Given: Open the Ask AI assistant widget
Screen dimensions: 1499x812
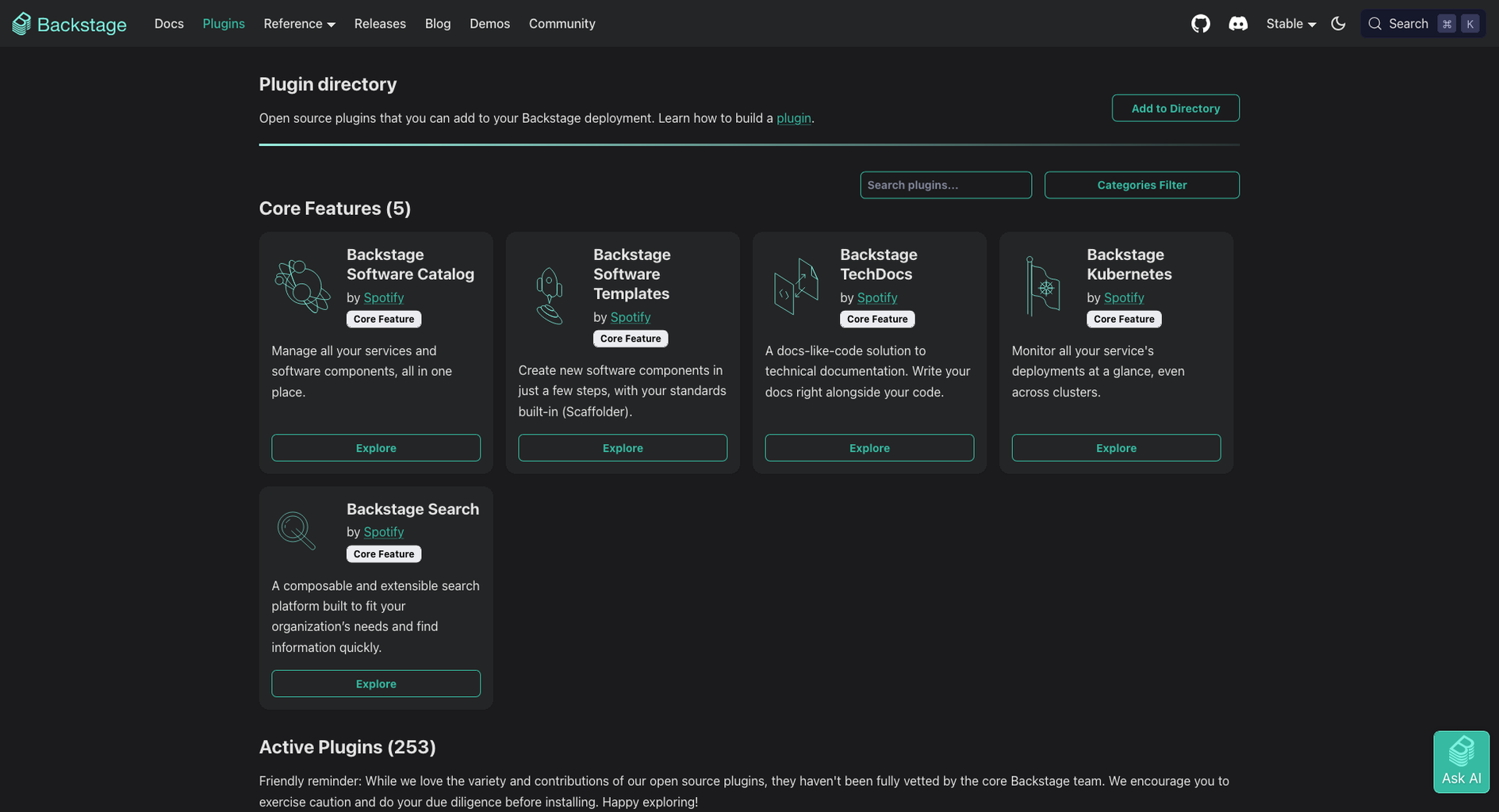Looking at the screenshot, I should tap(1461, 761).
